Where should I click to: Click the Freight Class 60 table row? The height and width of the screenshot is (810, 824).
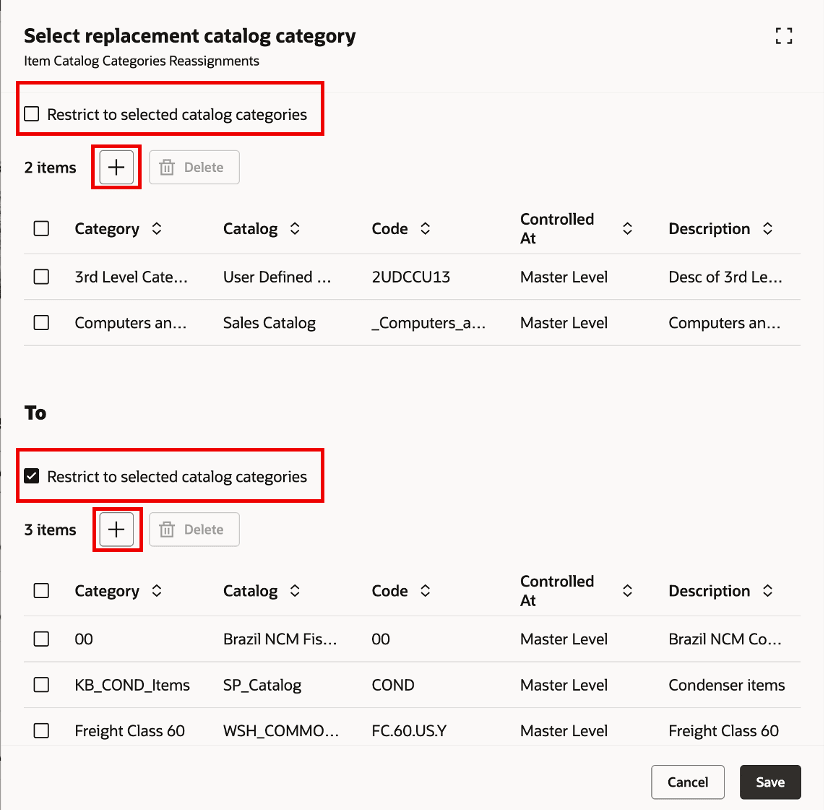(x=131, y=731)
